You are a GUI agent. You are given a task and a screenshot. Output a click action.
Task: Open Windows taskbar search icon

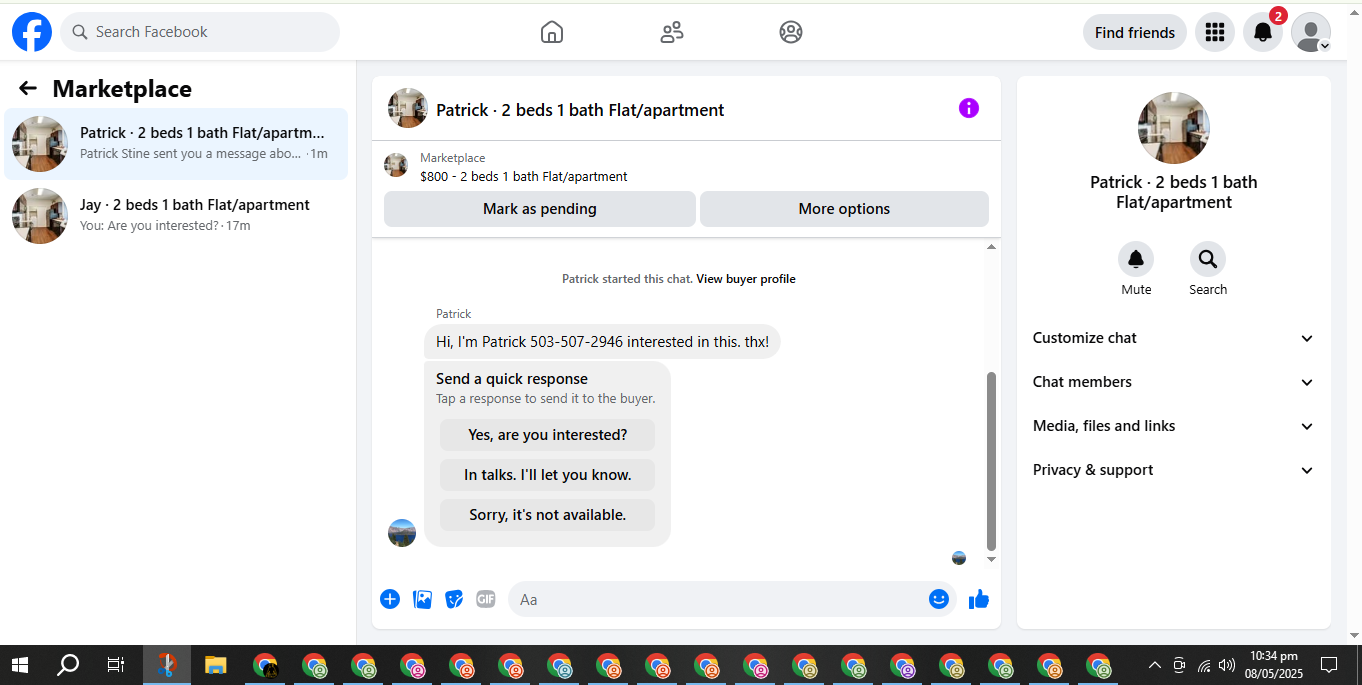(68, 665)
